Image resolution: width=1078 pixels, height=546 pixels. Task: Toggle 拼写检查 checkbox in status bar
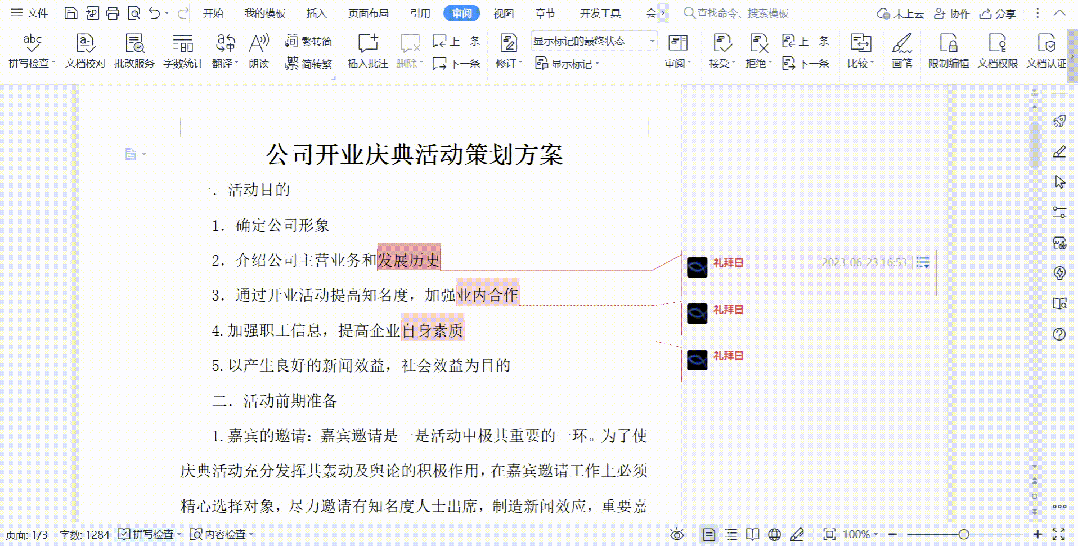pyautogui.click(x=124, y=534)
